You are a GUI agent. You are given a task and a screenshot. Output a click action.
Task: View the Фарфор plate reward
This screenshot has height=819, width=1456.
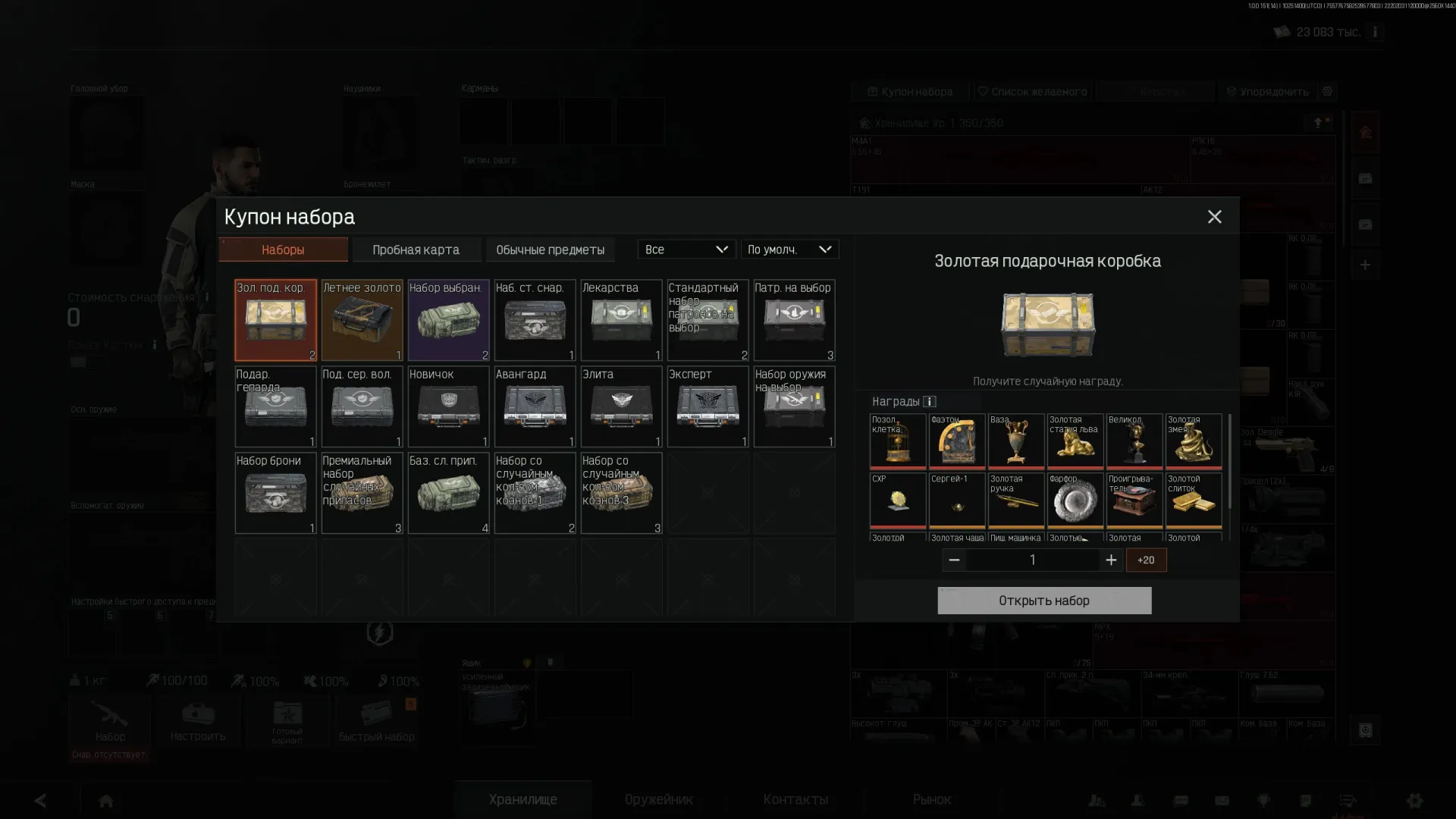(1075, 500)
